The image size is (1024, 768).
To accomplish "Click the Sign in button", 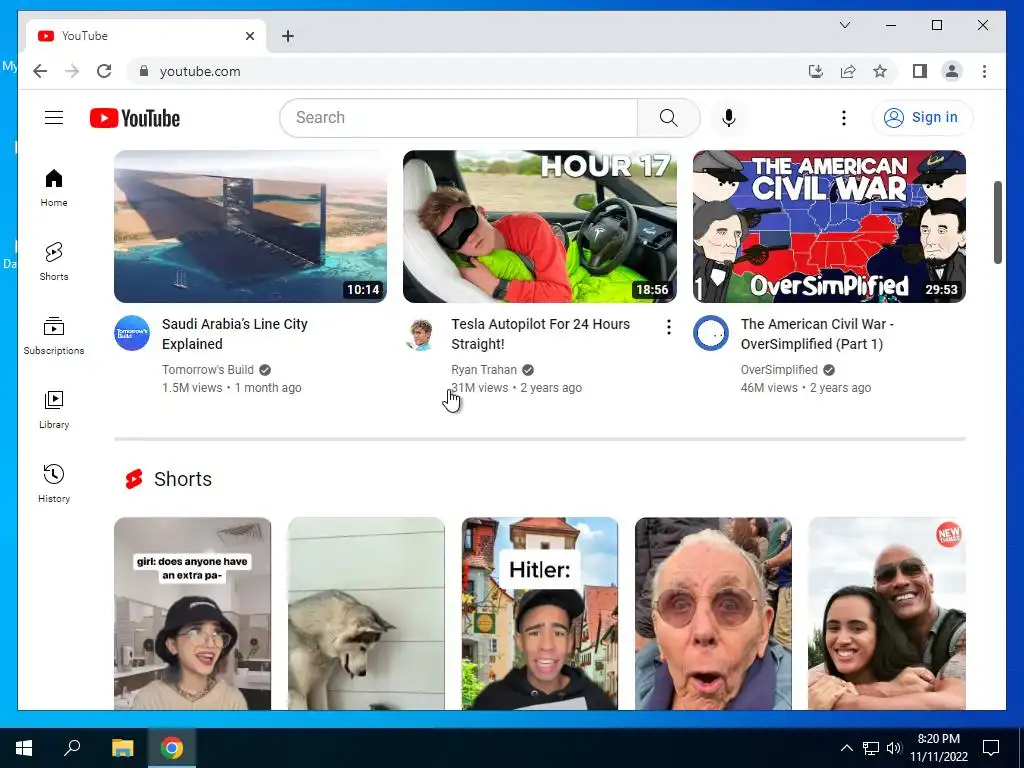I will [921, 118].
